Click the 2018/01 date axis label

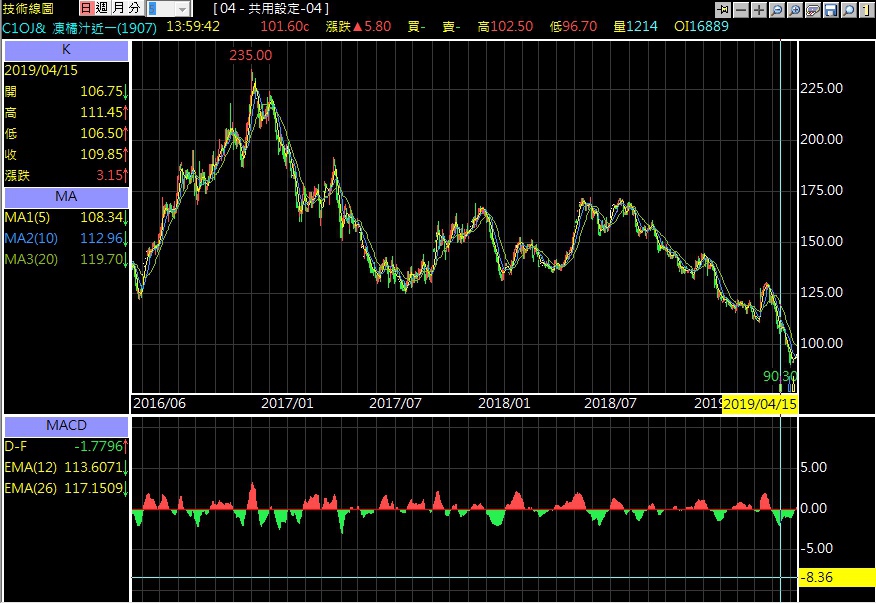[x=504, y=403]
